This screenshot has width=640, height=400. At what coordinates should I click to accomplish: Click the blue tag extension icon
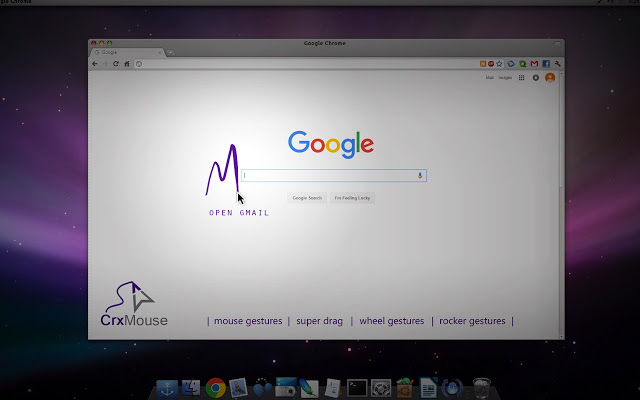[x=511, y=64]
